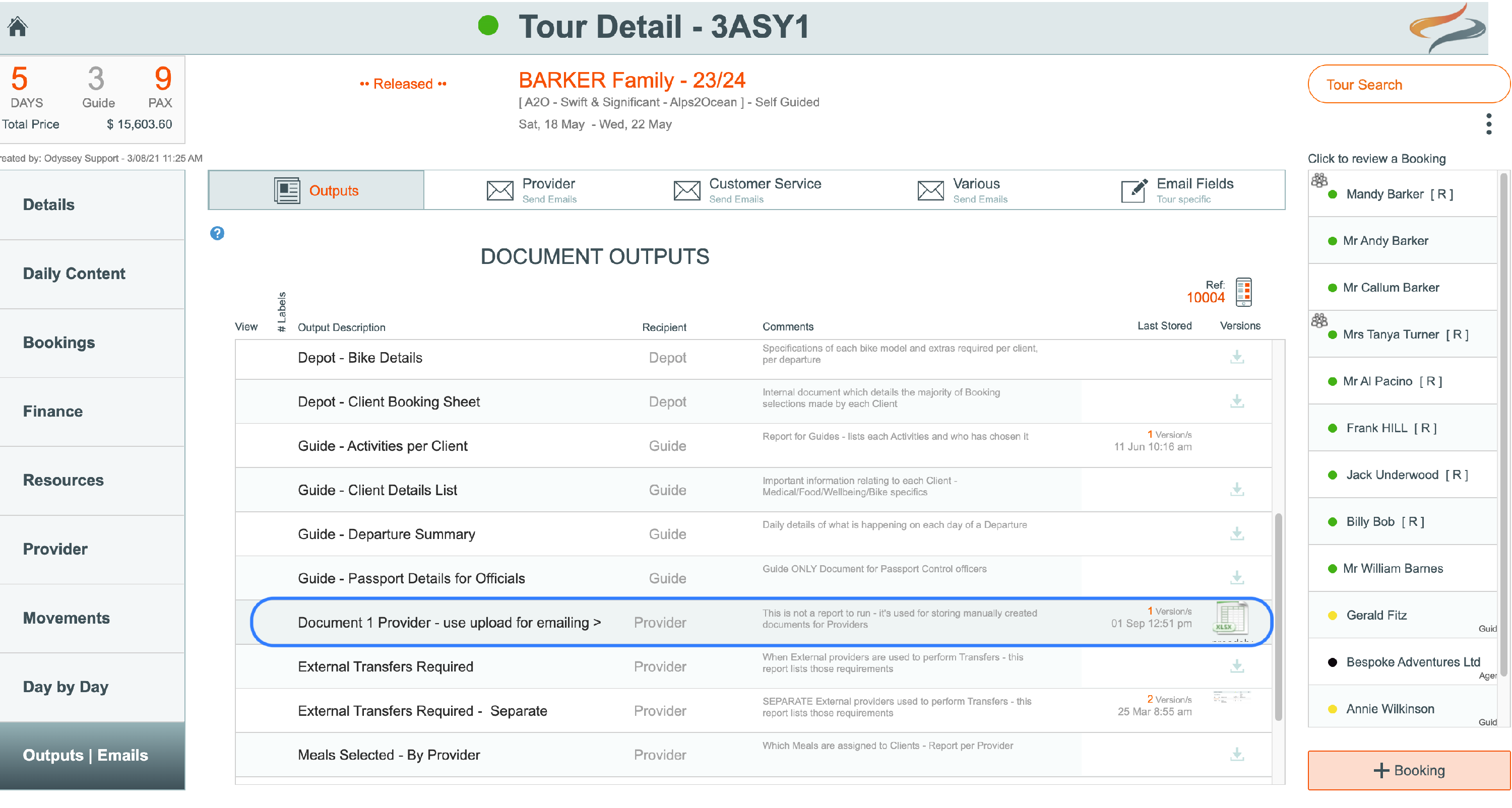Viewport: 1512px width, 808px height.
Task: Click the Tour Search field
Action: tap(1409, 85)
